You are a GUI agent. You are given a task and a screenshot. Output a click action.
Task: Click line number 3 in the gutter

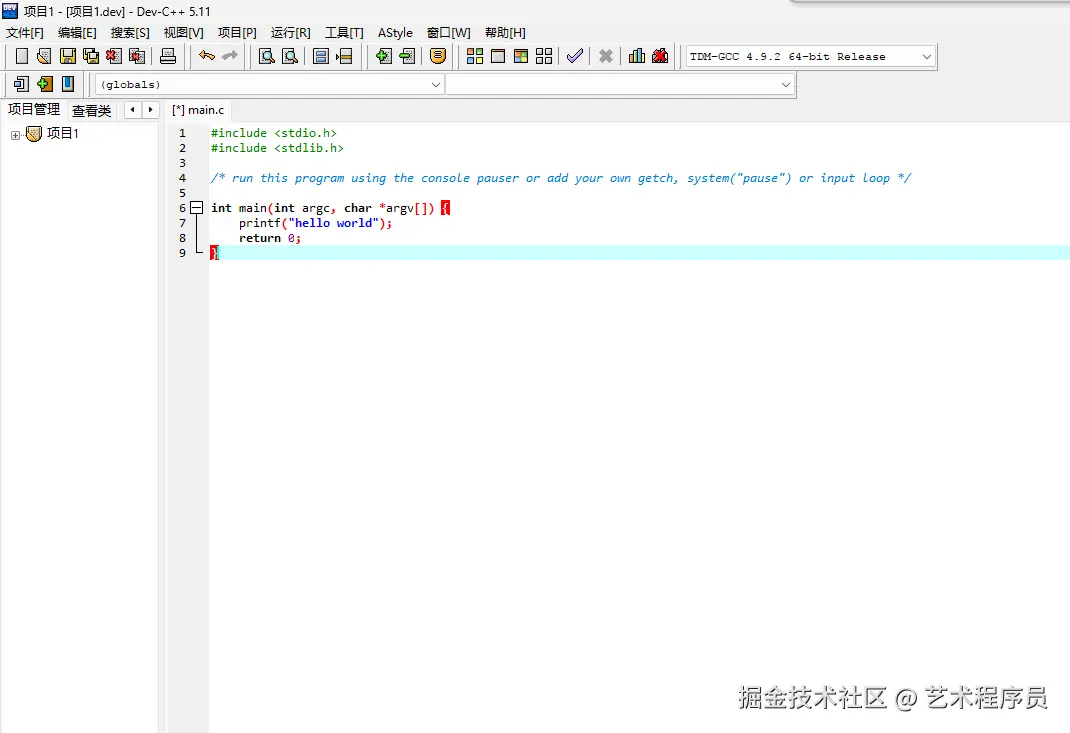point(182,163)
